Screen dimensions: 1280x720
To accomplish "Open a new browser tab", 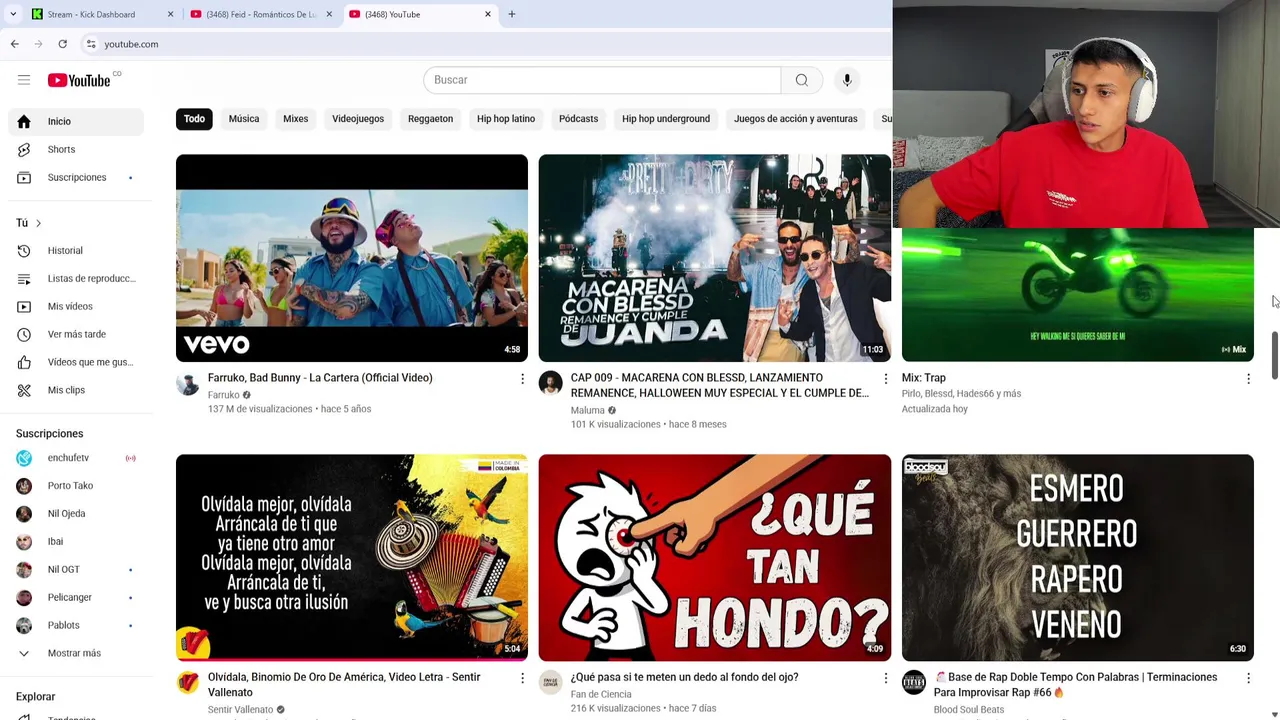I will [x=511, y=14].
